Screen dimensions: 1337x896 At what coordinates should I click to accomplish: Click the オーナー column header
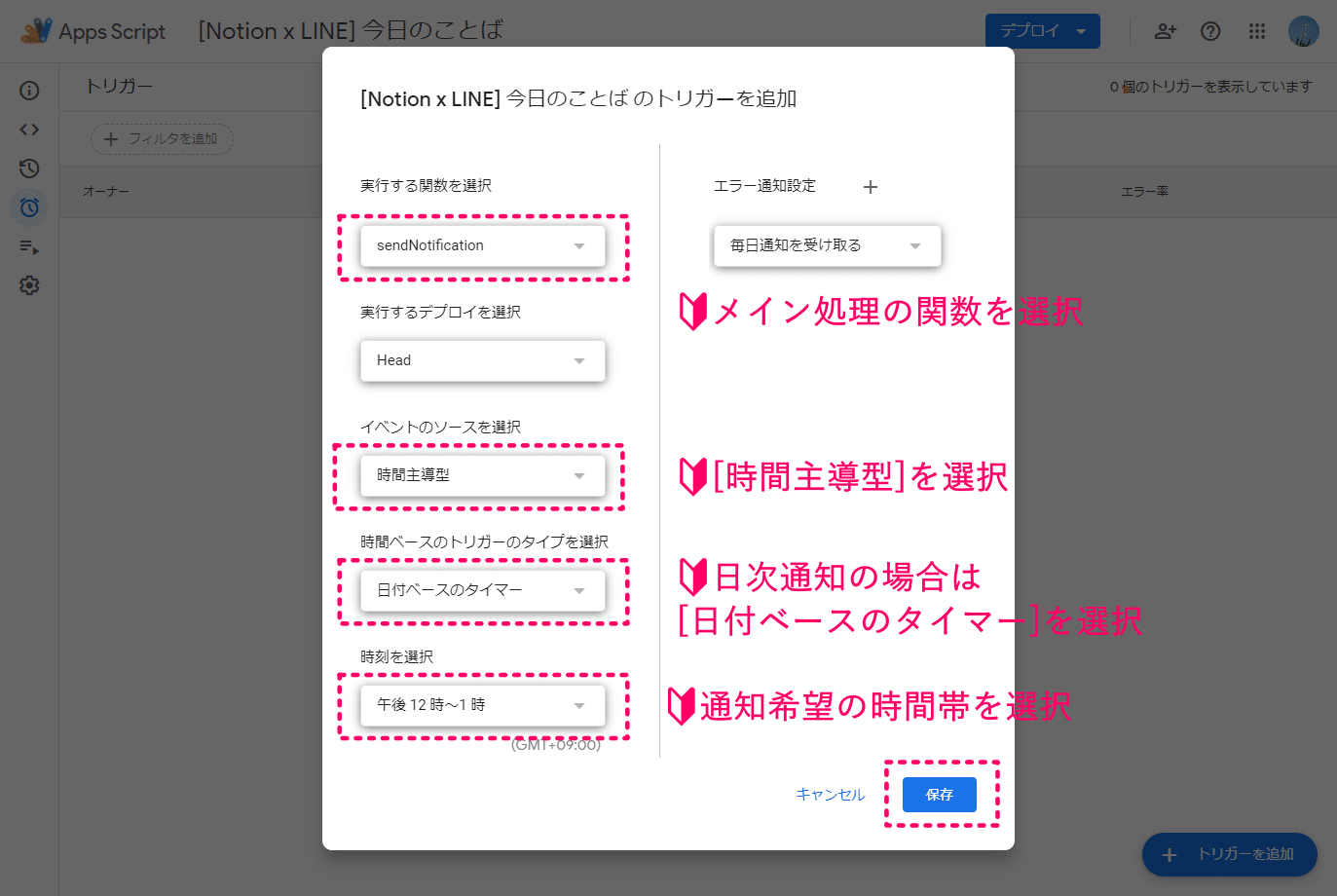click(x=106, y=192)
